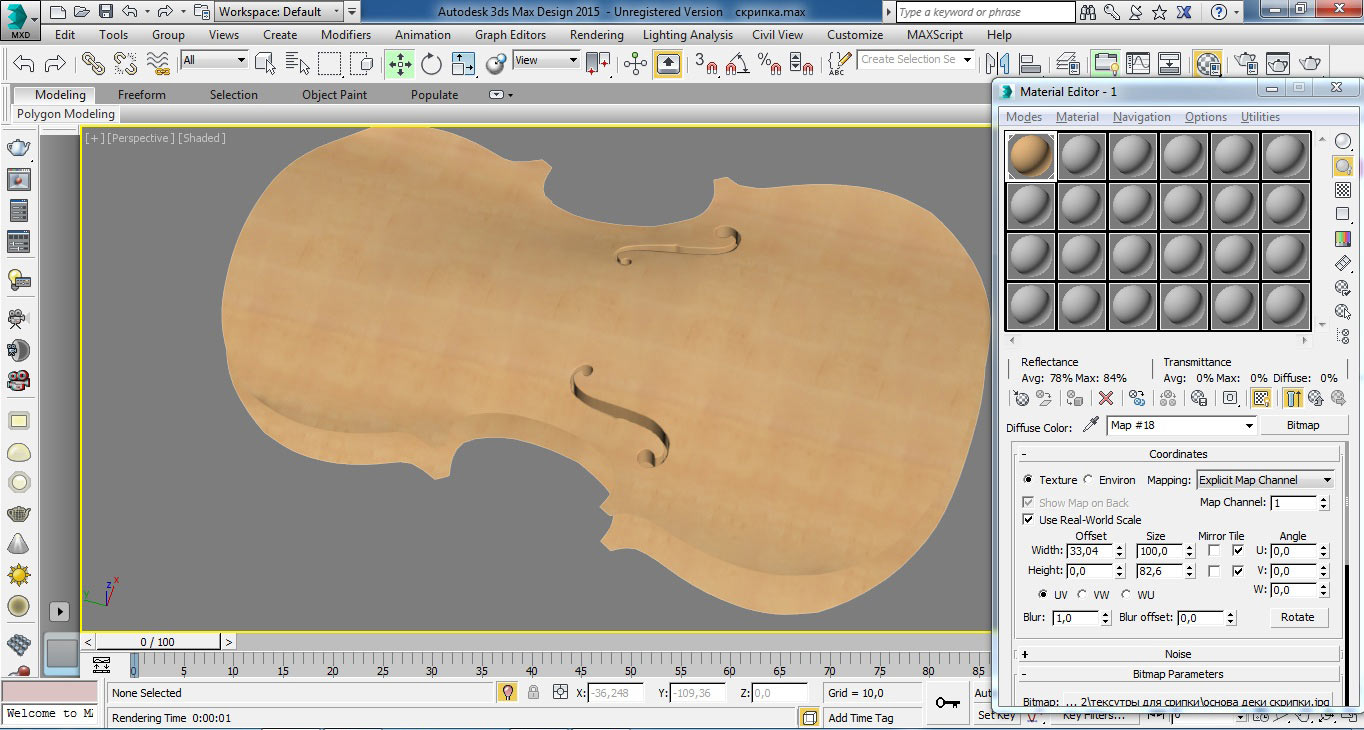The image size is (1364, 730).
Task: Select the wood material sample sphere
Action: (x=1030, y=157)
